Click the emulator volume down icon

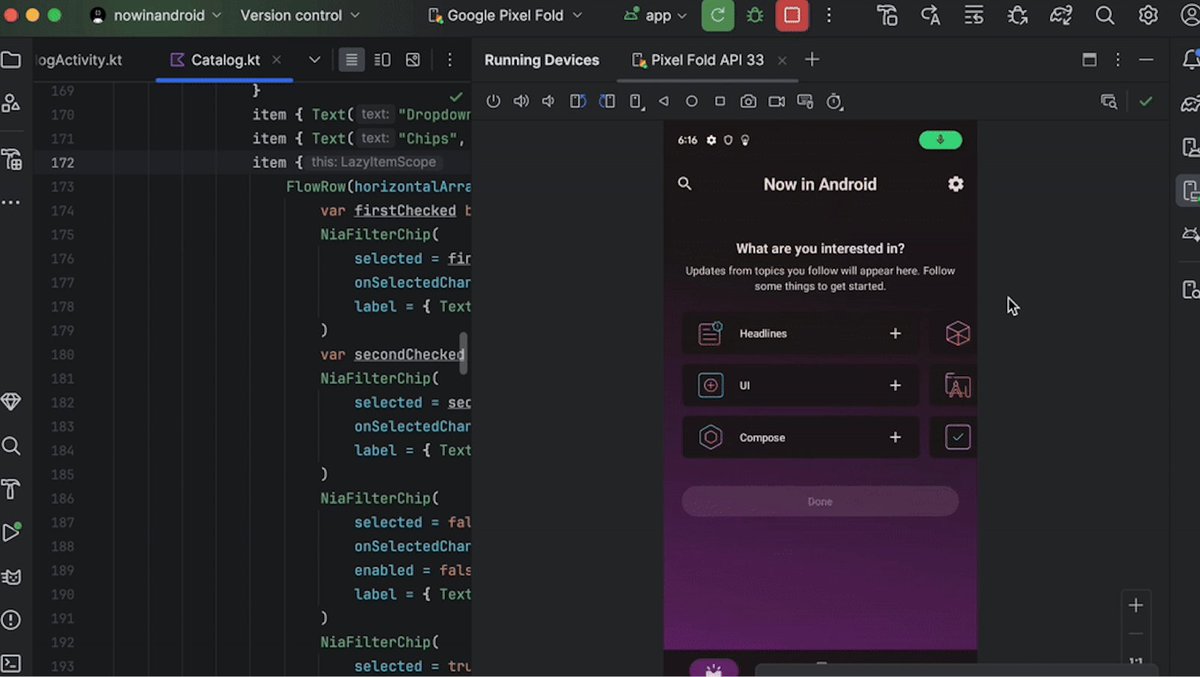[548, 101]
